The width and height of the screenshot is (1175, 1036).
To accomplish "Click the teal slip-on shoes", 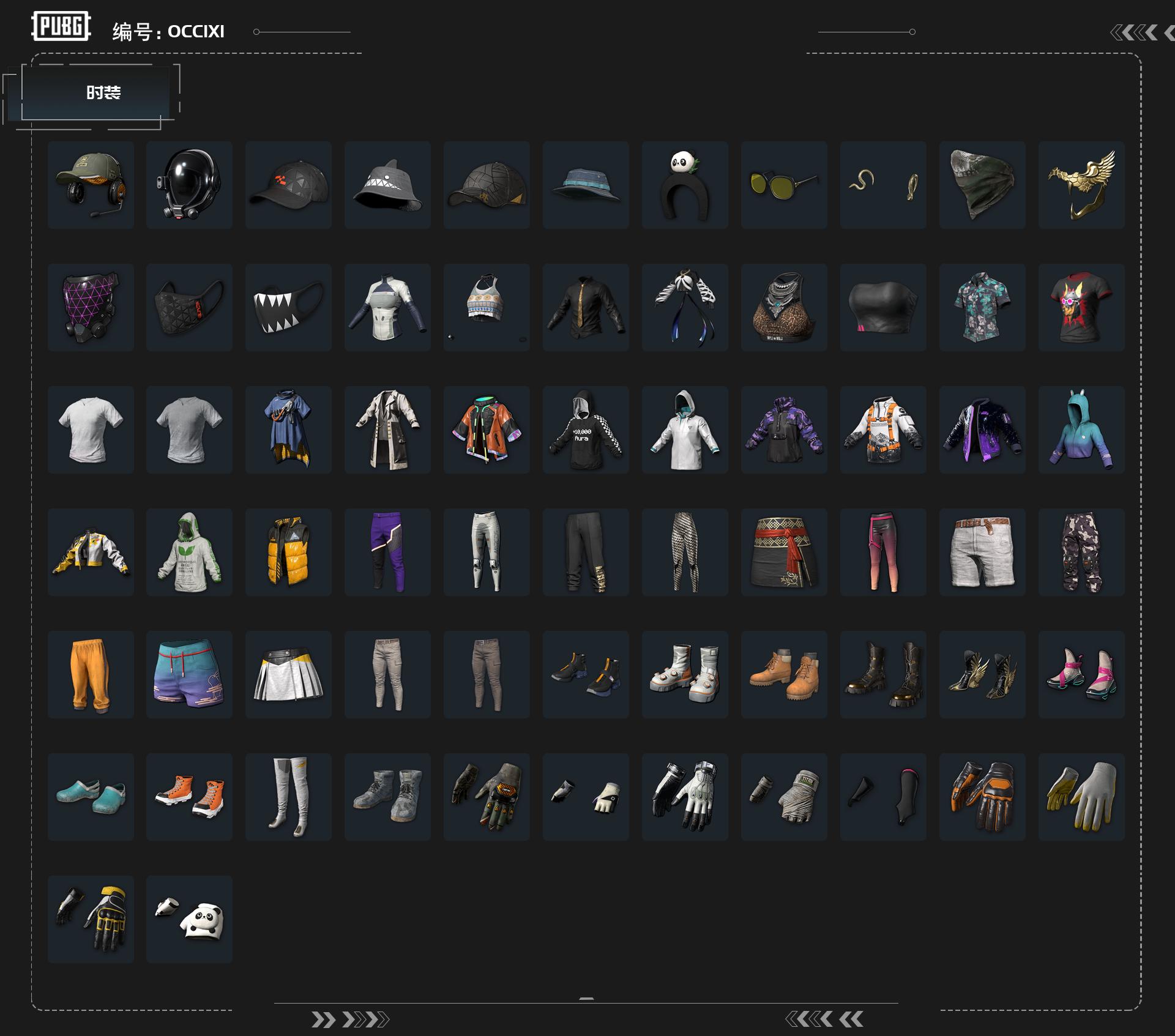I will (91, 797).
